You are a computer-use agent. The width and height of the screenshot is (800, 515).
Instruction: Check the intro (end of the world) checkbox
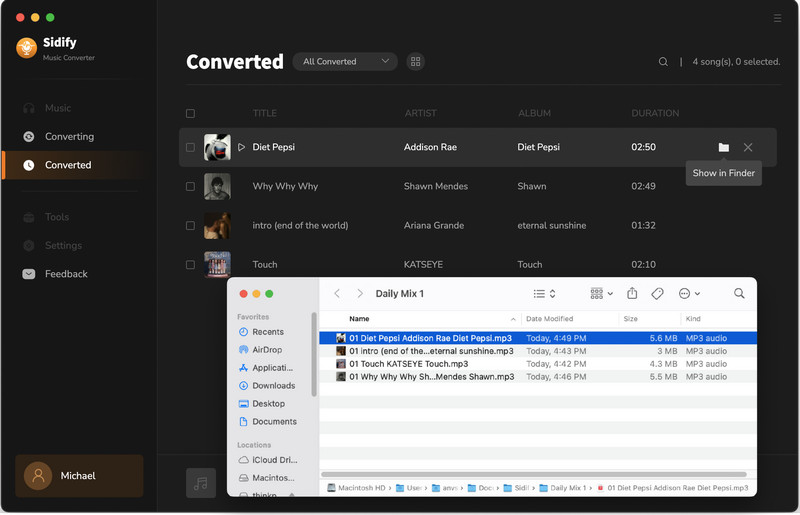[190, 226]
